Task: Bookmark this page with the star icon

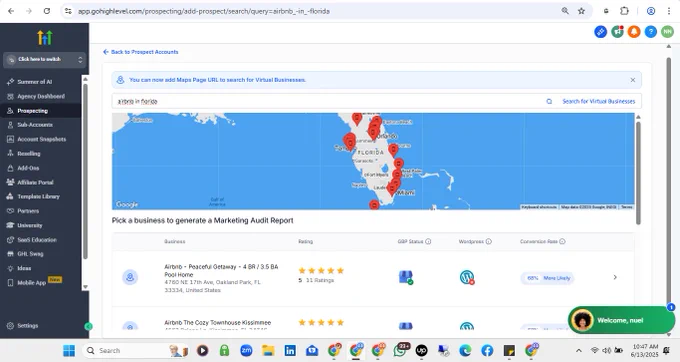Action: (582, 11)
